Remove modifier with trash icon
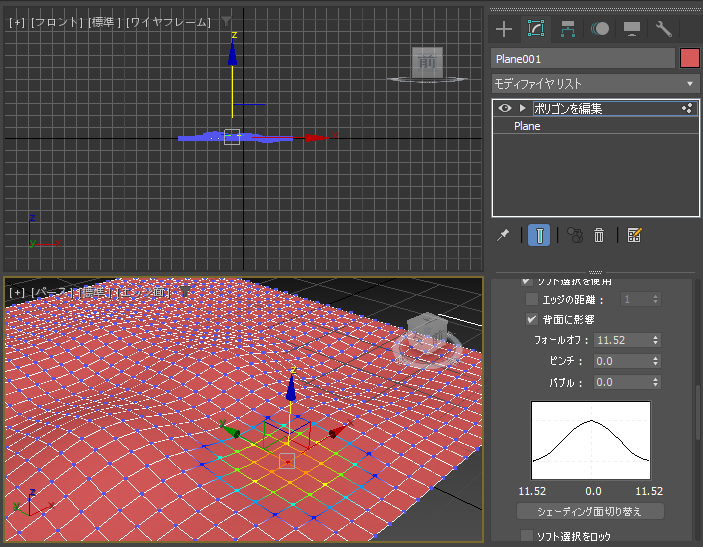This screenshot has width=703, height=547. [599, 235]
